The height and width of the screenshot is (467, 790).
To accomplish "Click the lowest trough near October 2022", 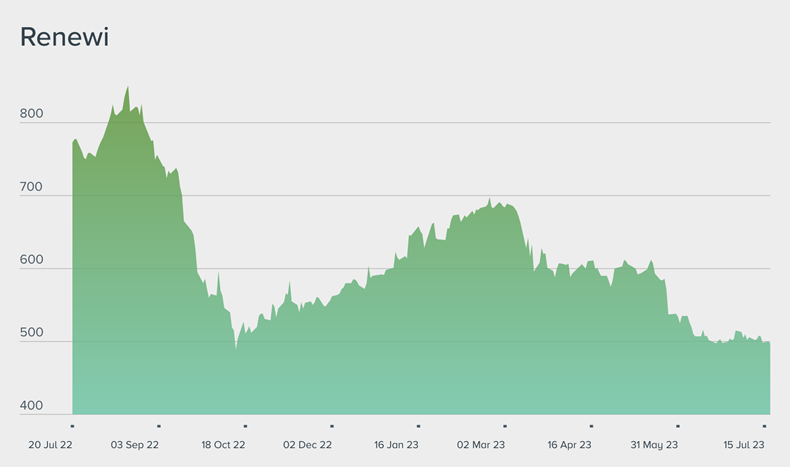I will pos(236,348).
